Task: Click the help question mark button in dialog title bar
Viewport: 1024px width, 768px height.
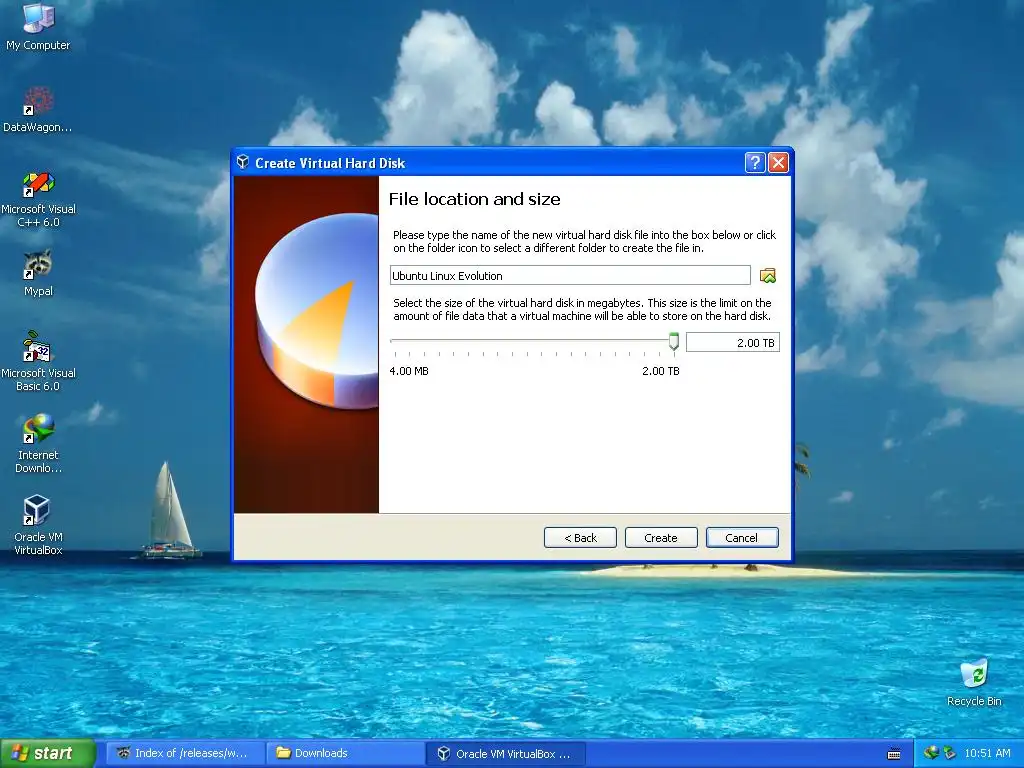Action: [755, 163]
